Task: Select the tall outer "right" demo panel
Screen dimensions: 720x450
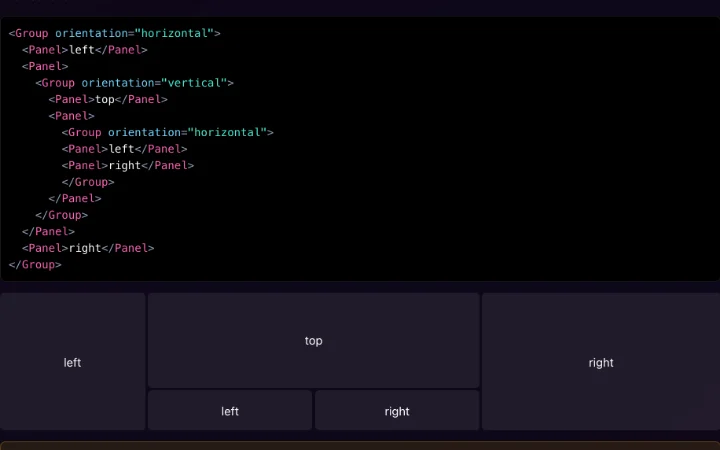Action: [x=601, y=361]
